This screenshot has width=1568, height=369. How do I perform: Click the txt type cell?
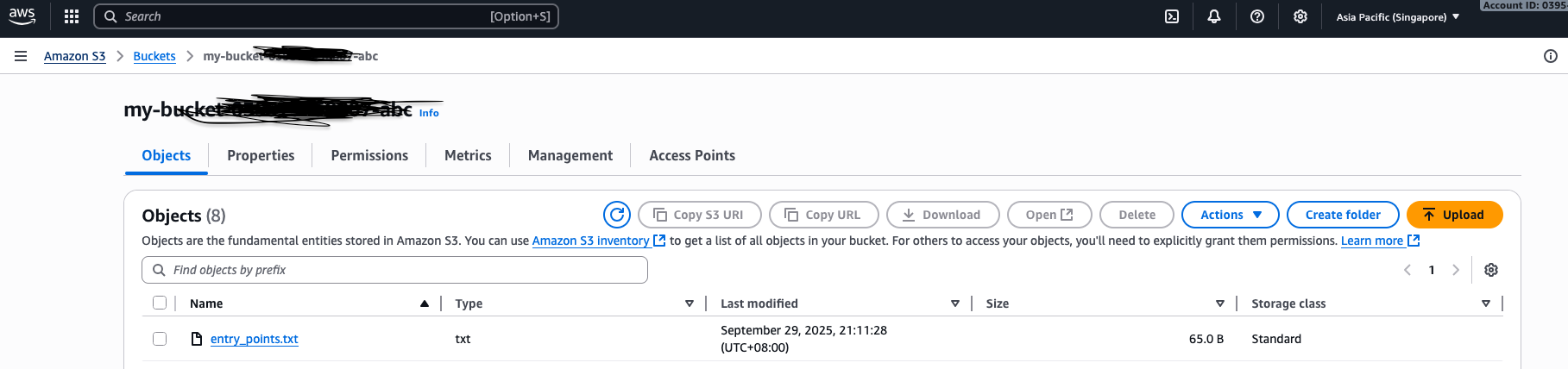[x=463, y=339]
